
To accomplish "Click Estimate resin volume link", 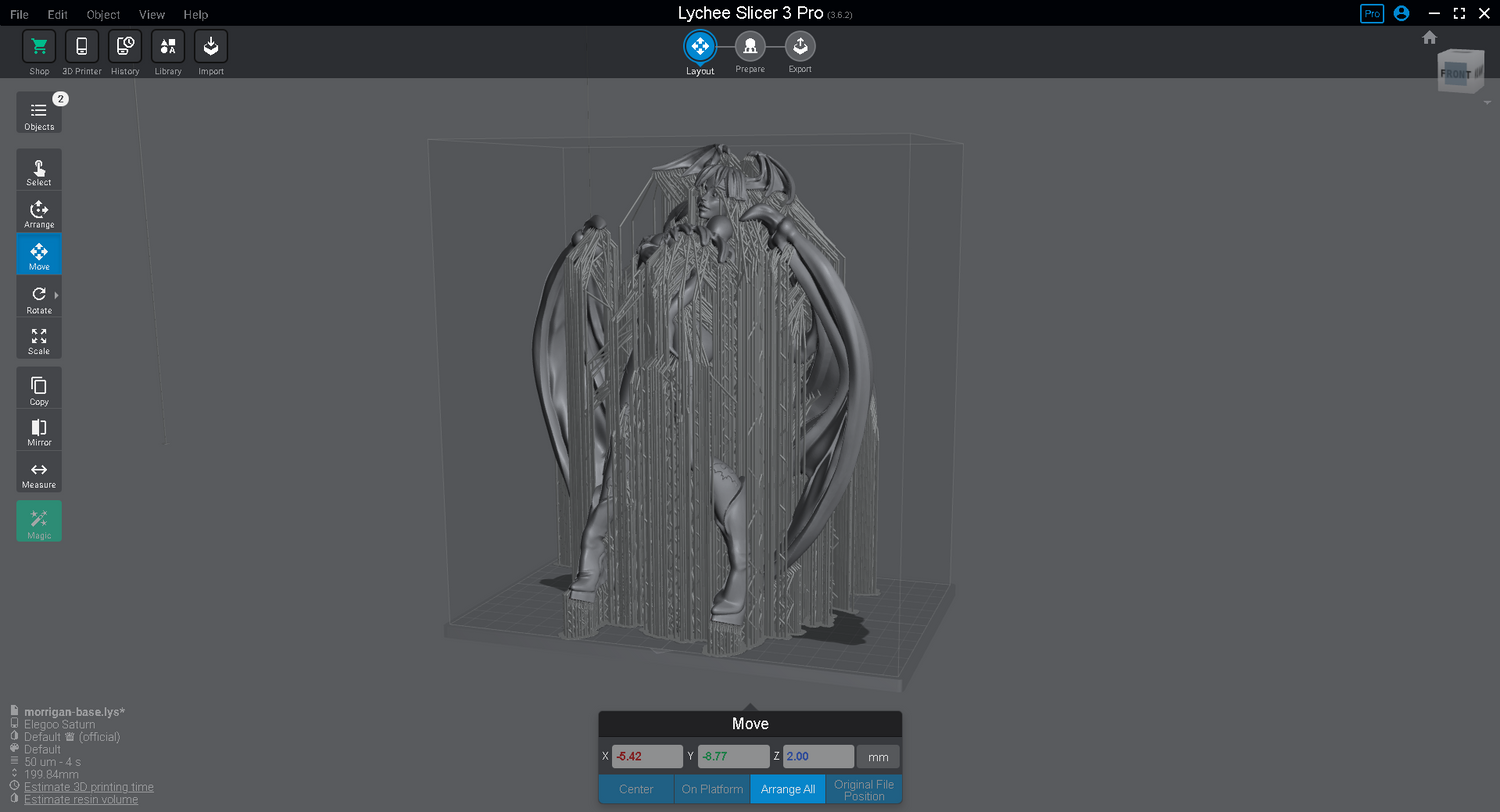I will [x=81, y=799].
